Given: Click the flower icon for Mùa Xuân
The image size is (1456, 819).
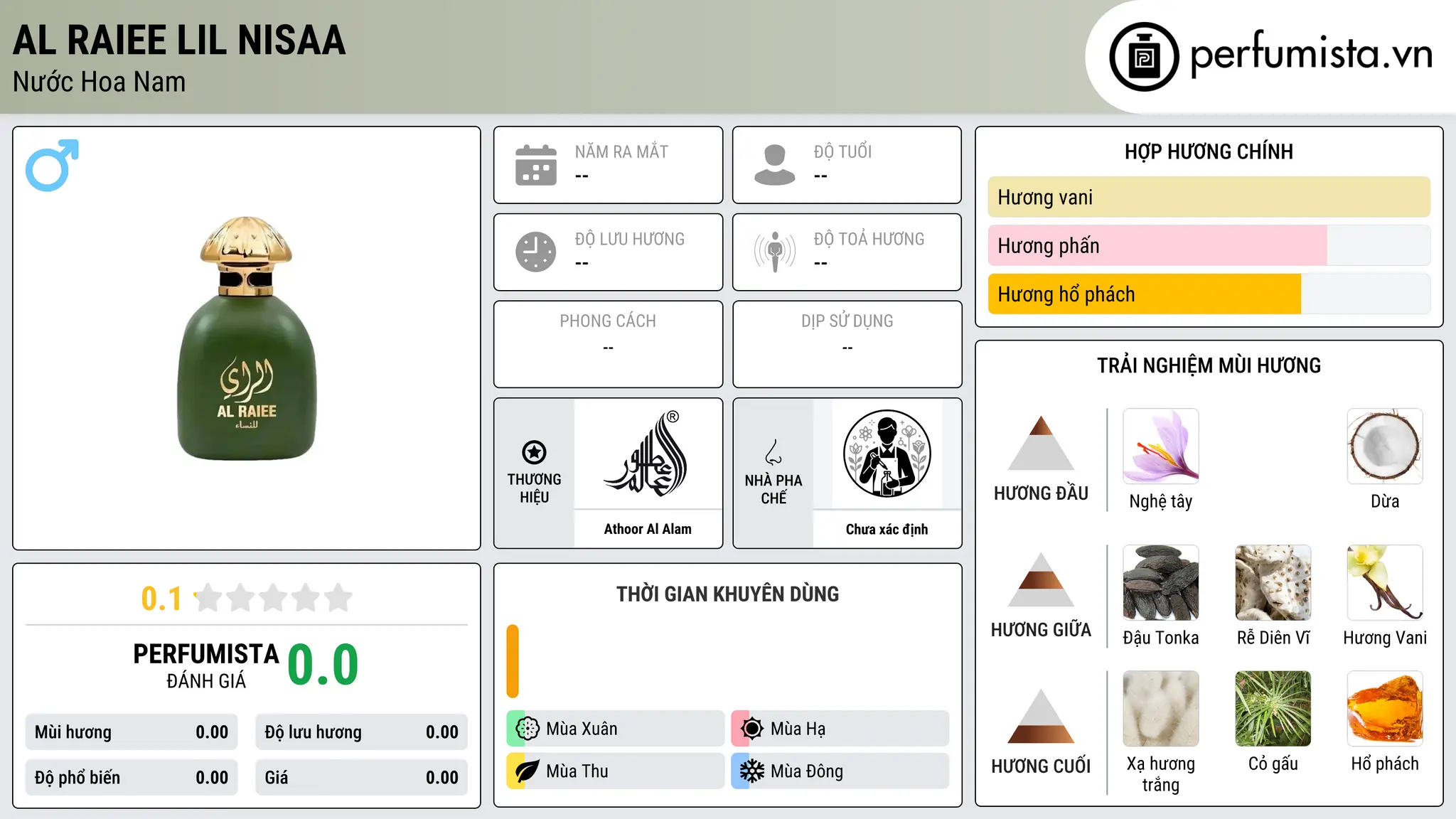Looking at the screenshot, I should pyautogui.click(x=528, y=729).
